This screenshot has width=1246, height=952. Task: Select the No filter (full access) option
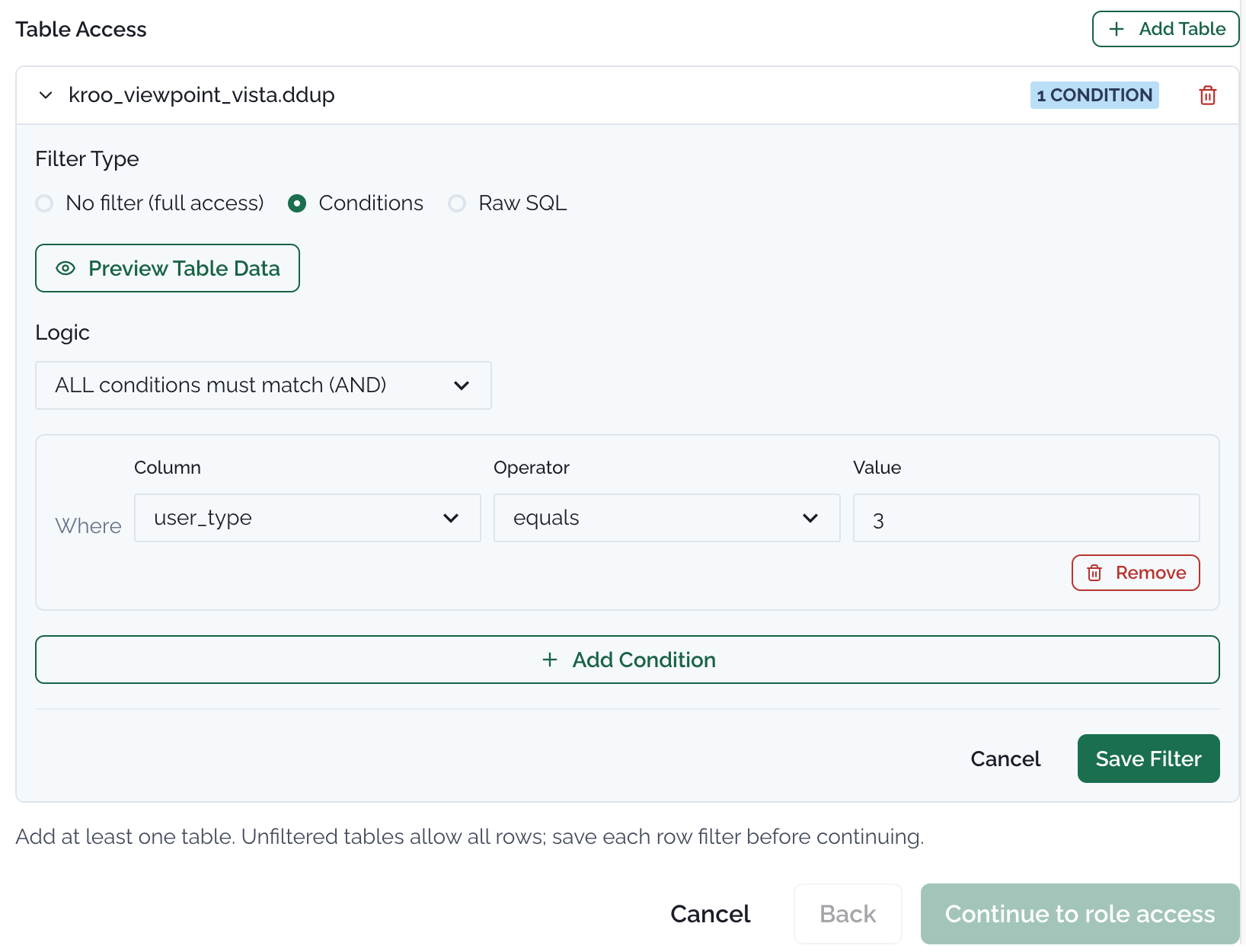point(44,203)
